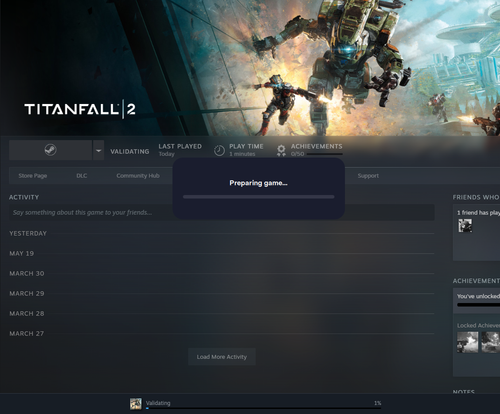The height and width of the screenshot is (414, 500).
Task: Click the '1 friend has played' text
Action: click(478, 213)
